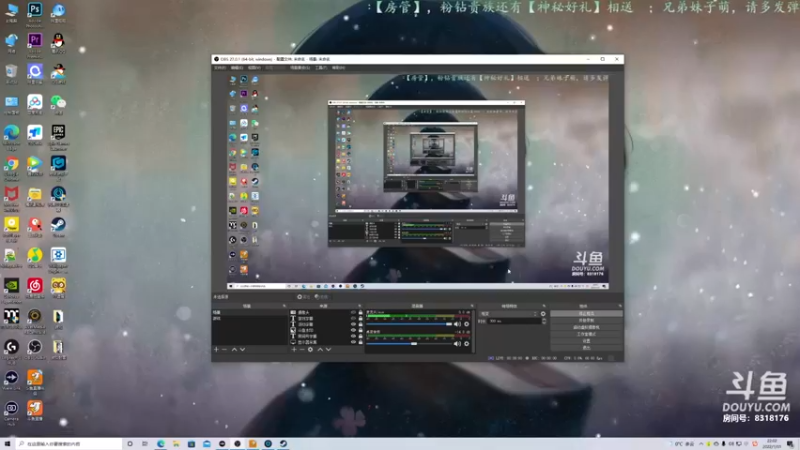Open source properties gear in Sources toolbar
This screenshot has width=800, height=450.
point(310,349)
